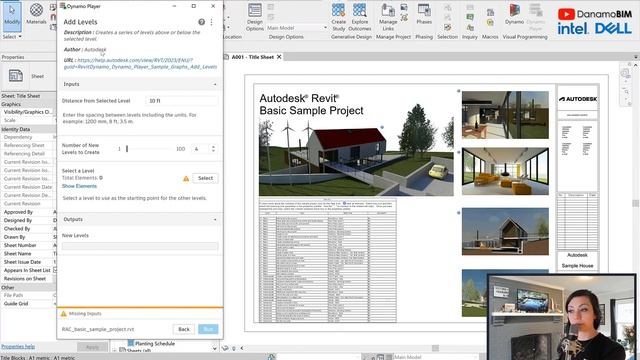
Task: Open the Autodesk help URL link
Action: (141, 63)
